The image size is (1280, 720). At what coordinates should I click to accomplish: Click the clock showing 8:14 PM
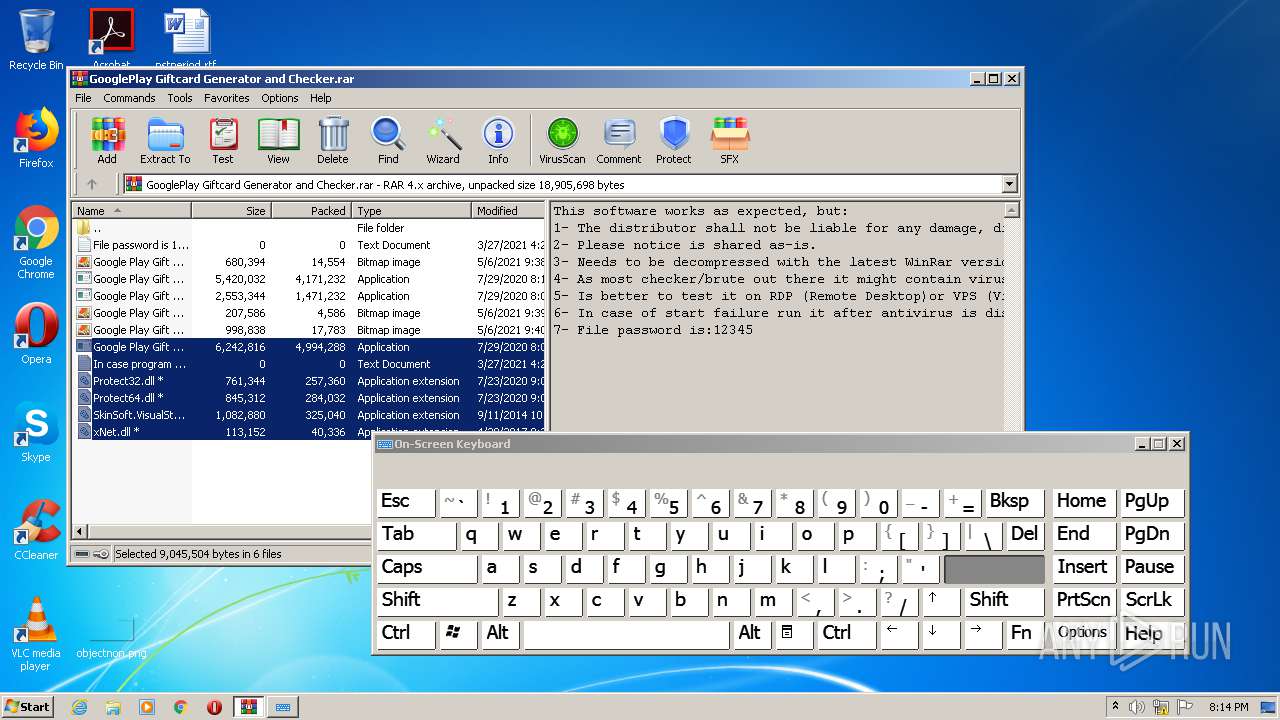1228,707
